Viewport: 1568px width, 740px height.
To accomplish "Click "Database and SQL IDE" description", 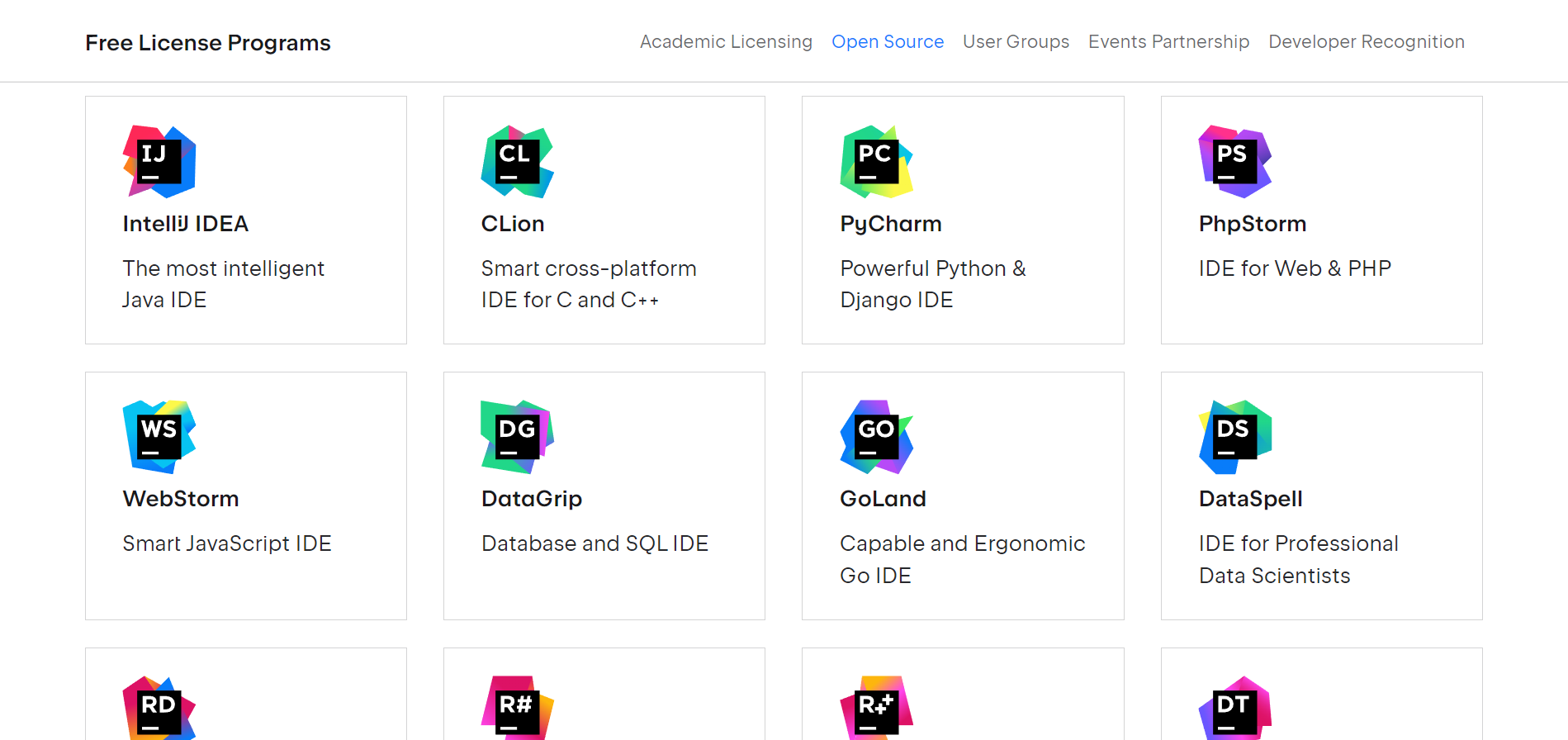I will pyautogui.click(x=595, y=543).
